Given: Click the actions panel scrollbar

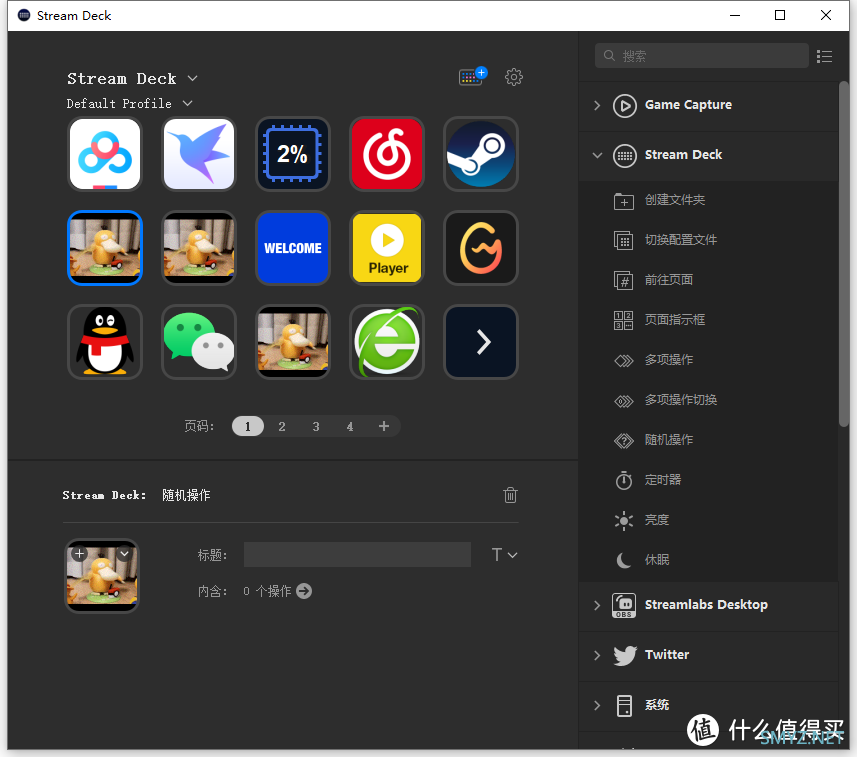Looking at the screenshot, I should [844, 254].
